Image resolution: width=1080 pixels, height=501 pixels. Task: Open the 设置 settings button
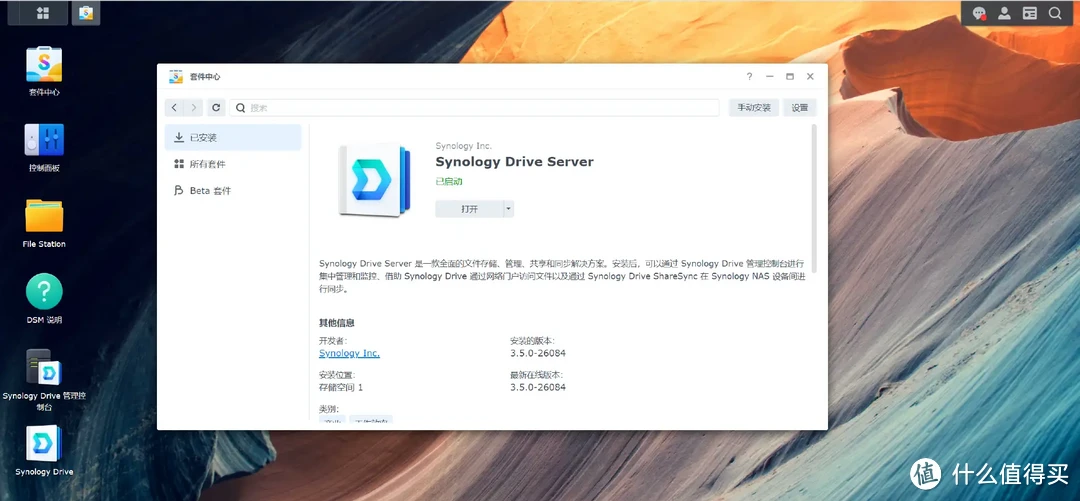(x=800, y=108)
